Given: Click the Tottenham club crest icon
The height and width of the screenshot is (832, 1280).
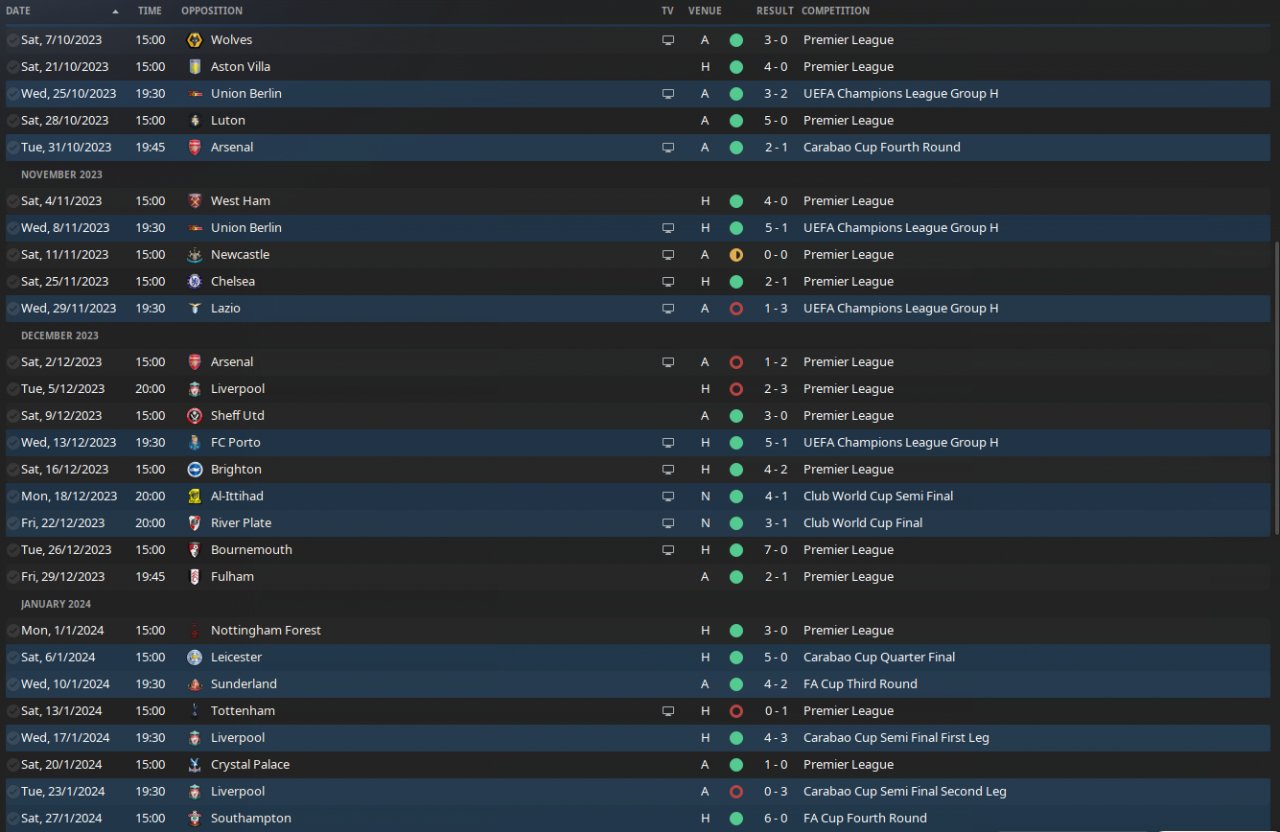Looking at the screenshot, I should pyautogui.click(x=194, y=711).
